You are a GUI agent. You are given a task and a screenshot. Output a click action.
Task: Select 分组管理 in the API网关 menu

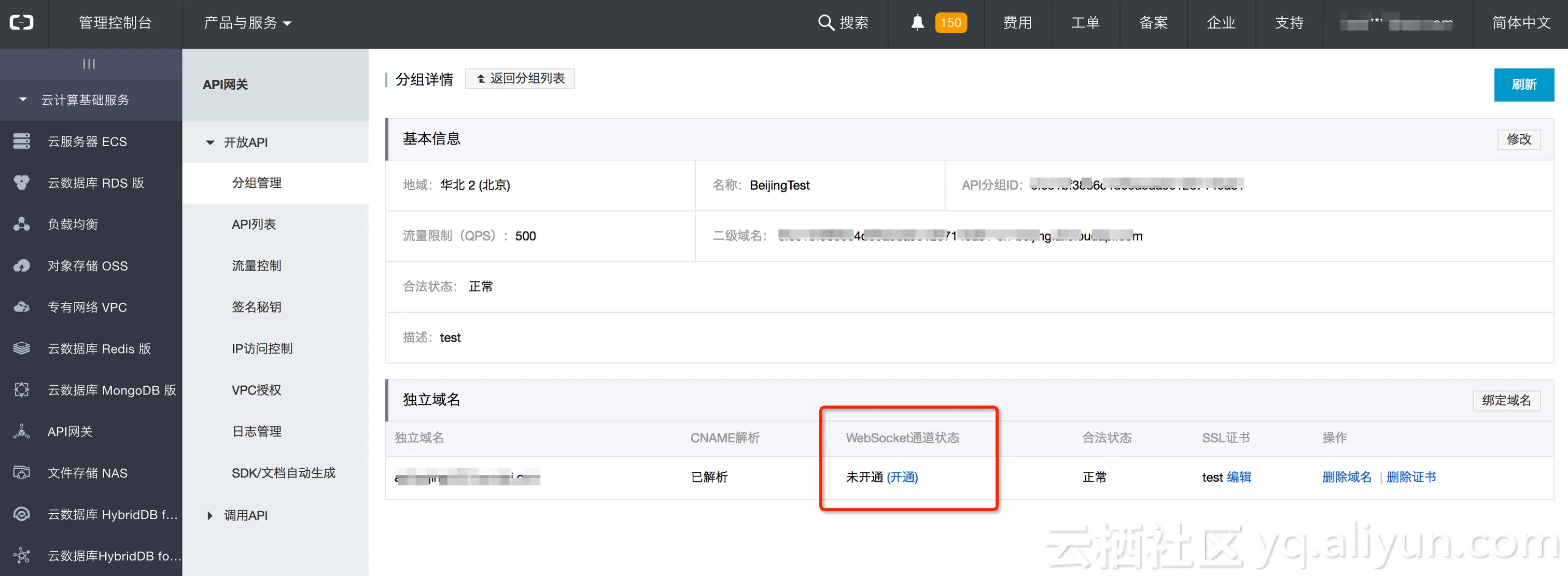[x=256, y=182]
